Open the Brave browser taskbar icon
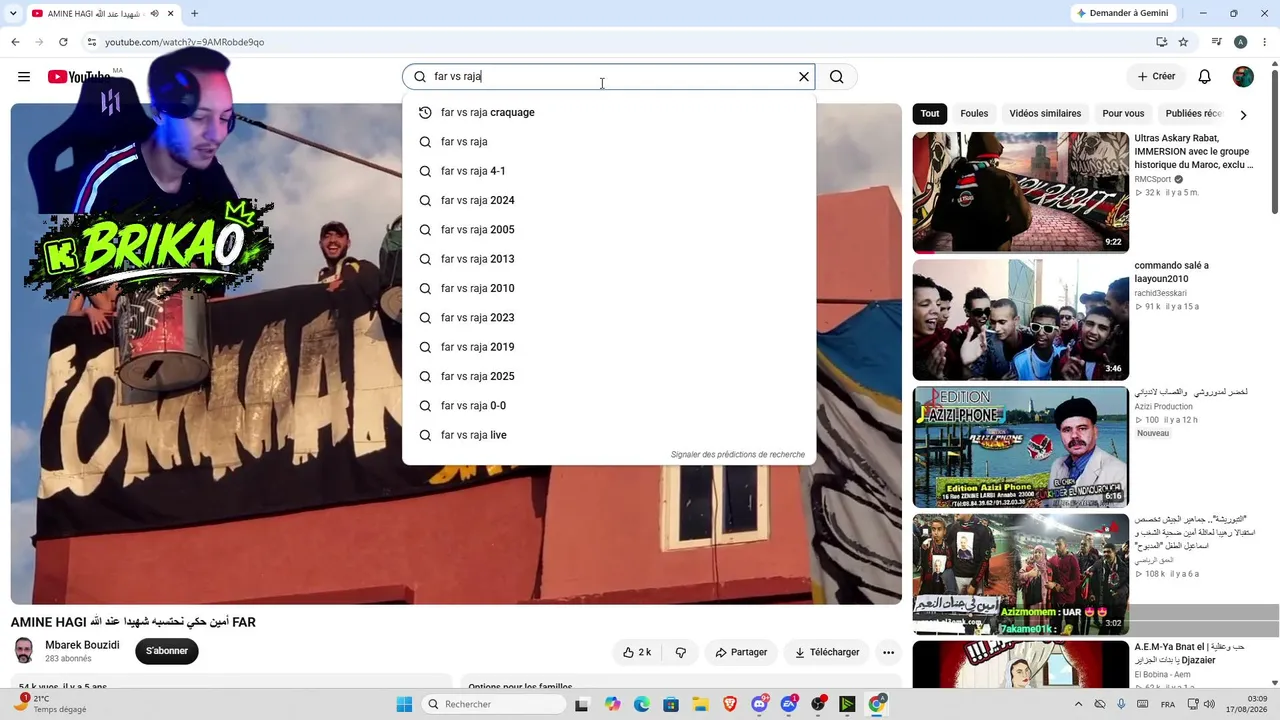The image size is (1280, 720). tap(730, 704)
